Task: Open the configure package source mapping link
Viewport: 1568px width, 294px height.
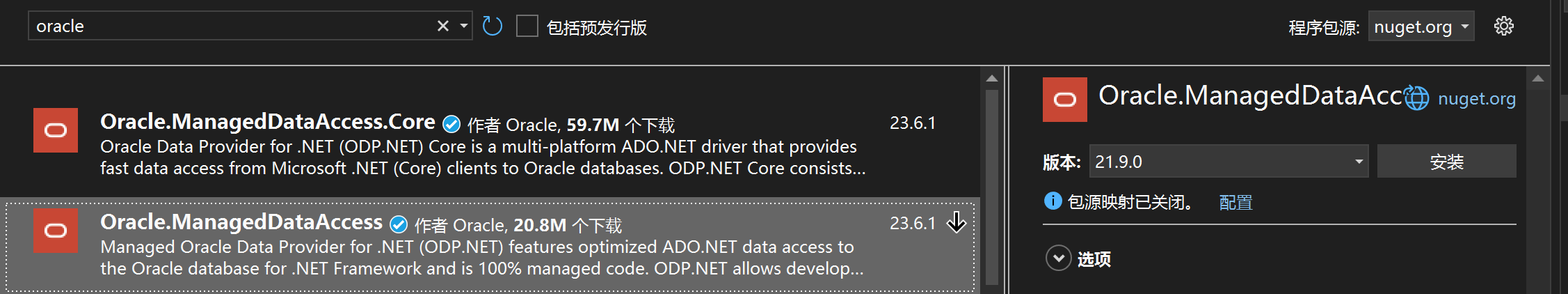Action: coord(1235,203)
